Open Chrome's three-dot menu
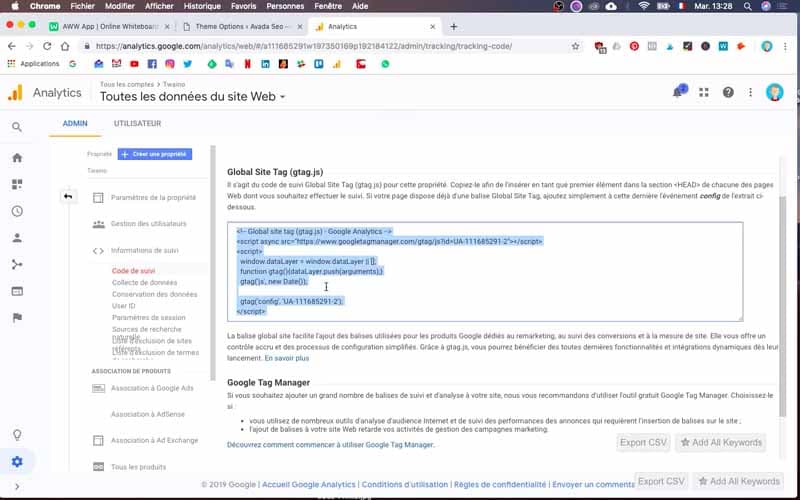Image resolution: width=800 pixels, height=500 pixels. click(785, 46)
